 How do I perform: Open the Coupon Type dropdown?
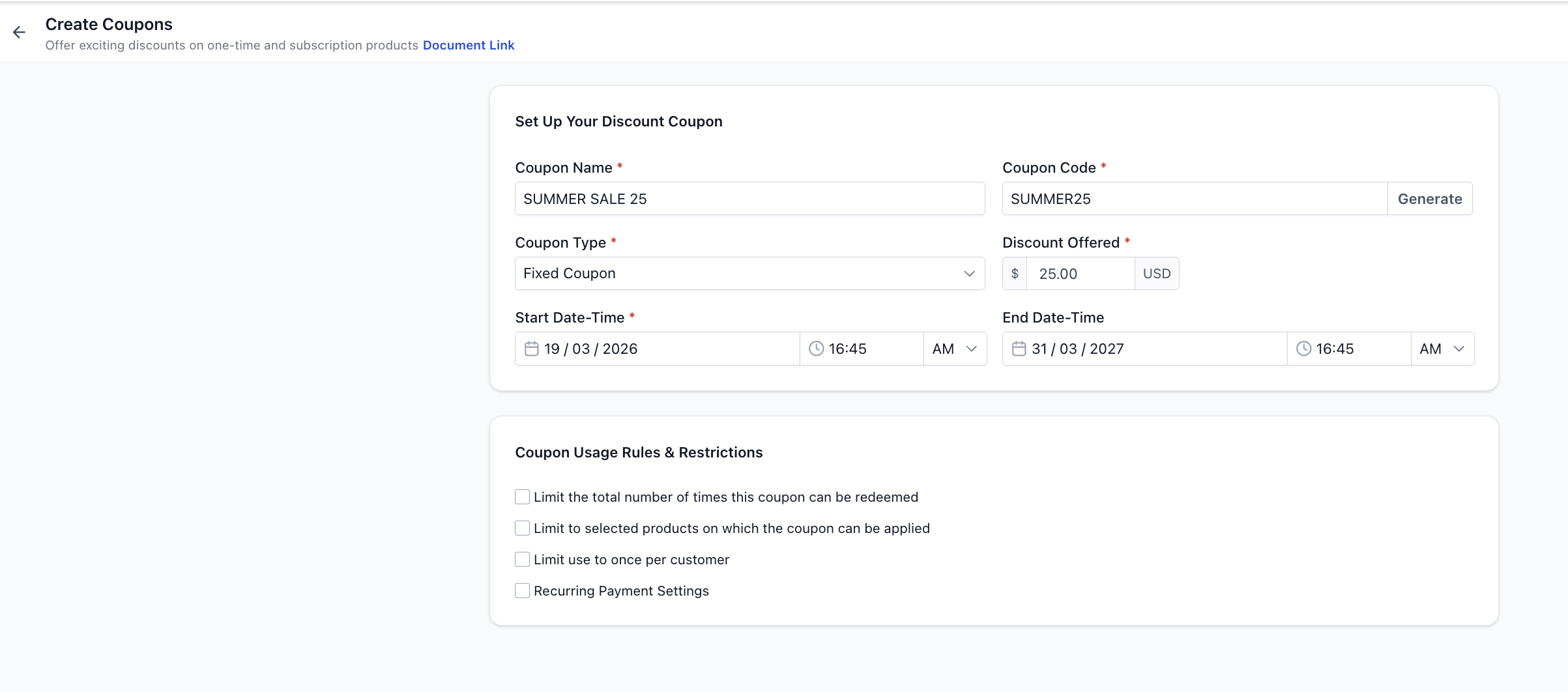point(749,274)
